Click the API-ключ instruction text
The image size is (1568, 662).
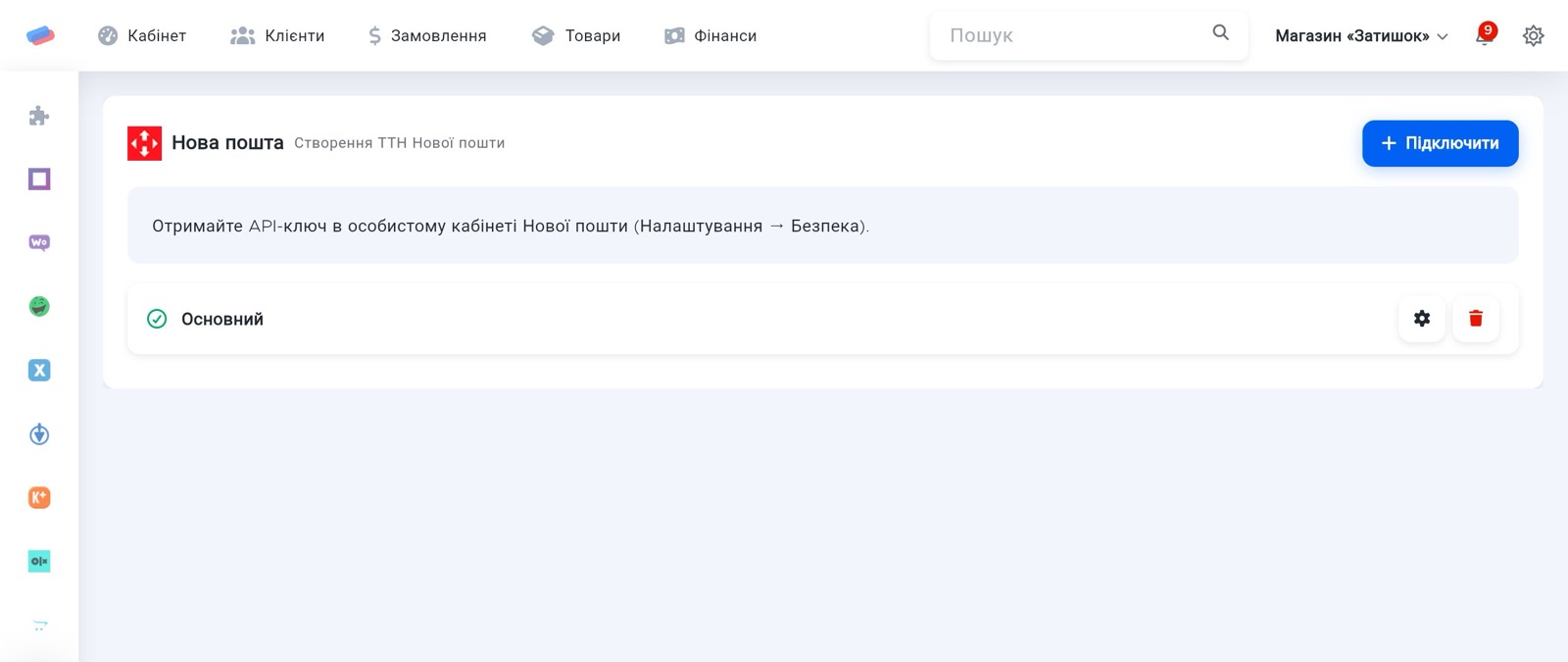click(x=511, y=226)
